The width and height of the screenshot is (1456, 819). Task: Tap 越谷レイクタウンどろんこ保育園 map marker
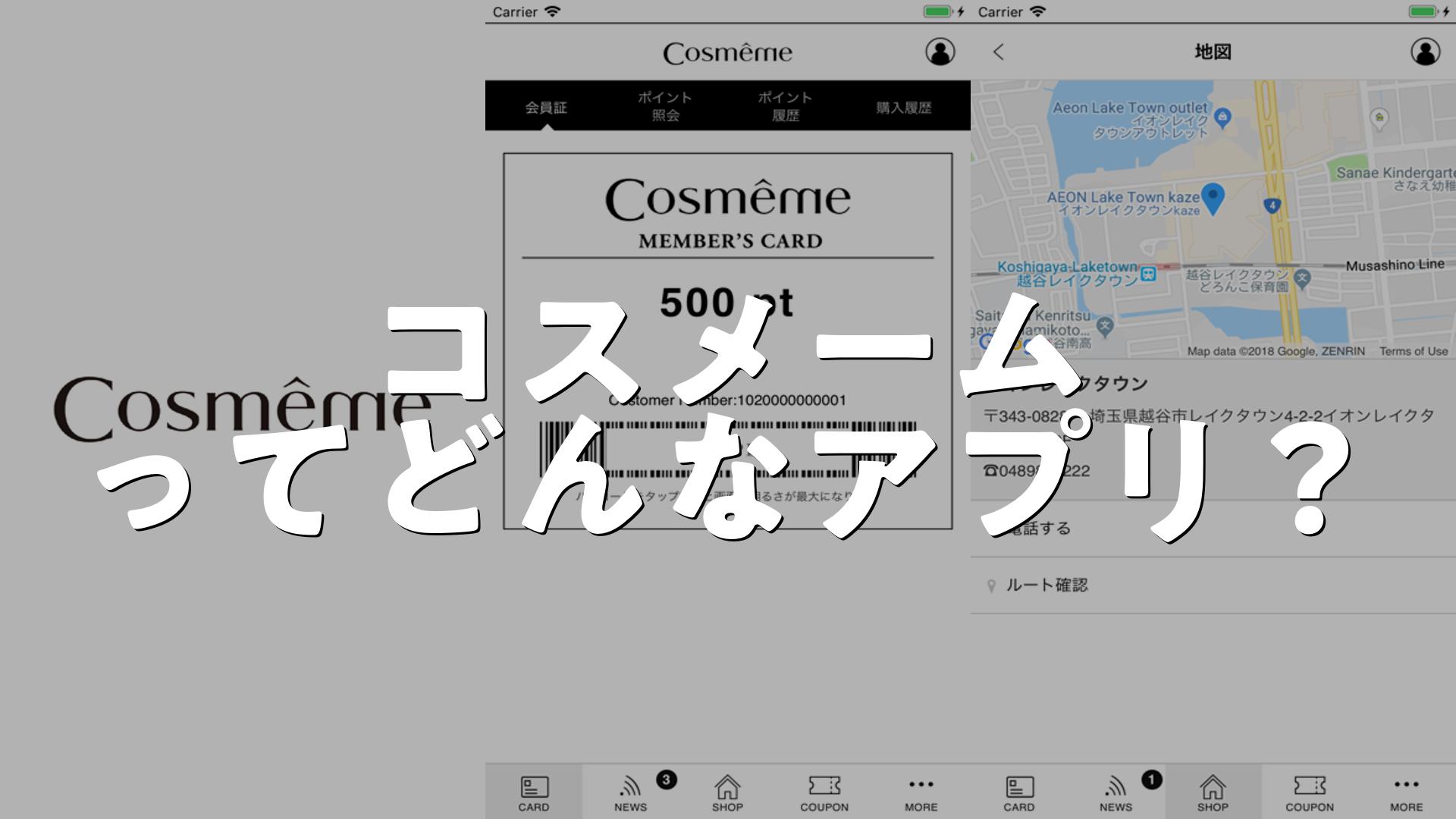tap(1303, 278)
